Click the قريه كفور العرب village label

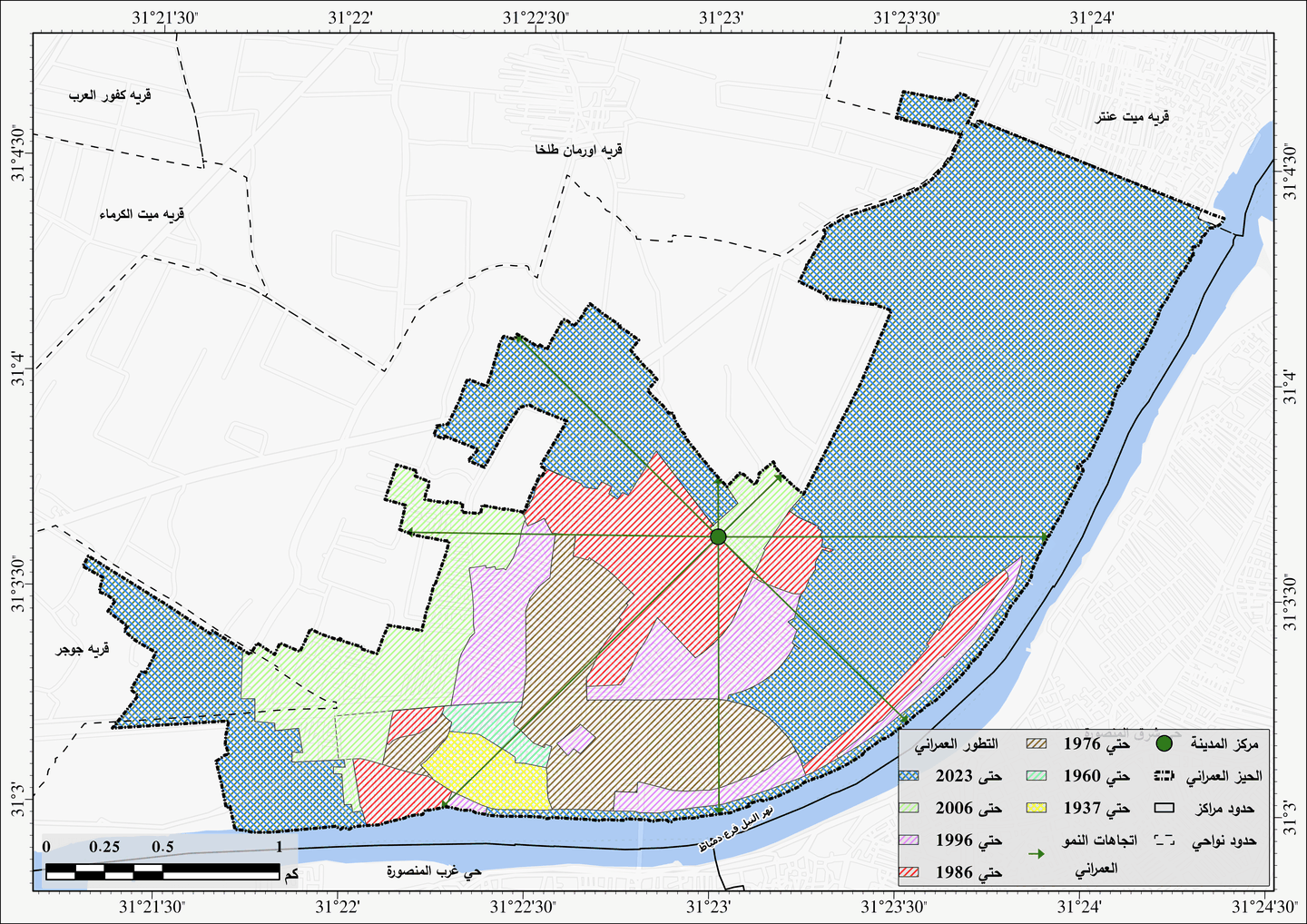click(x=110, y=94)
